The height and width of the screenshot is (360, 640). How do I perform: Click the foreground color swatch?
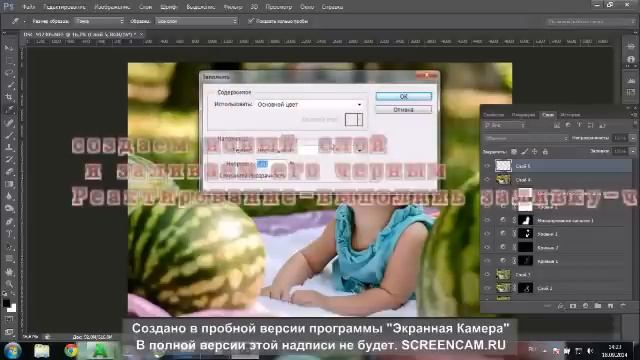coord(6,303)
